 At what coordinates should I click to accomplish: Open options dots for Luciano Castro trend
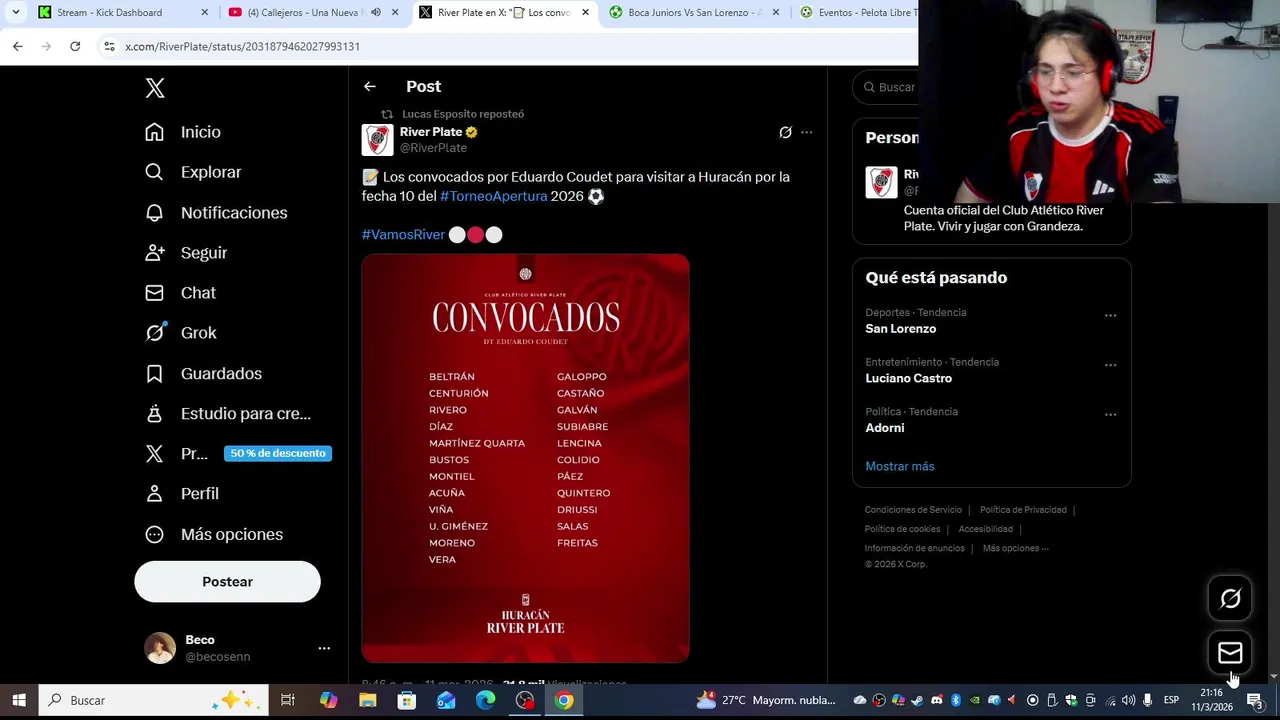[1110, 365]
